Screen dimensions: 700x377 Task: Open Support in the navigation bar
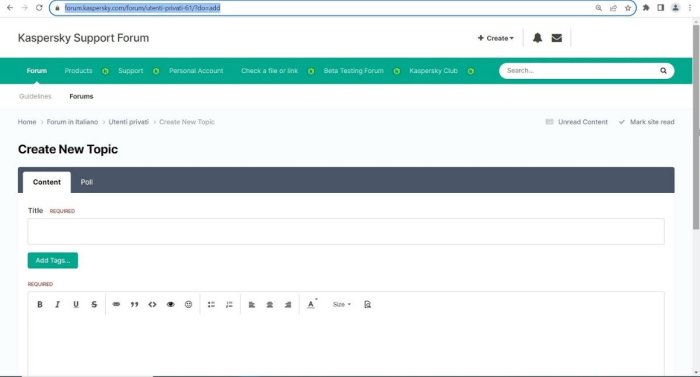click(x=130, y=71)
